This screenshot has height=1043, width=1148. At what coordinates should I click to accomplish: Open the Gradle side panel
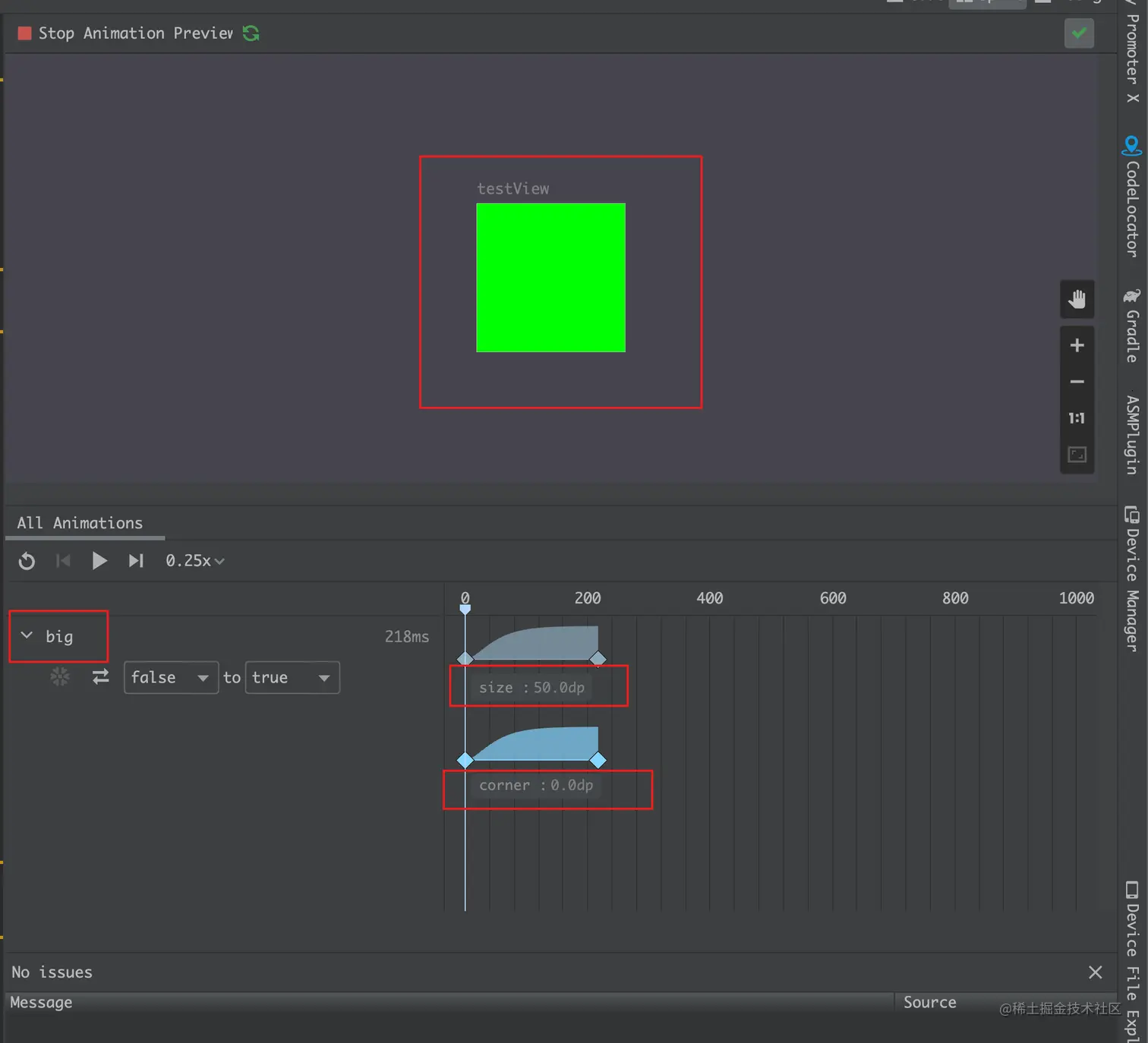[x=1132, y=326]
